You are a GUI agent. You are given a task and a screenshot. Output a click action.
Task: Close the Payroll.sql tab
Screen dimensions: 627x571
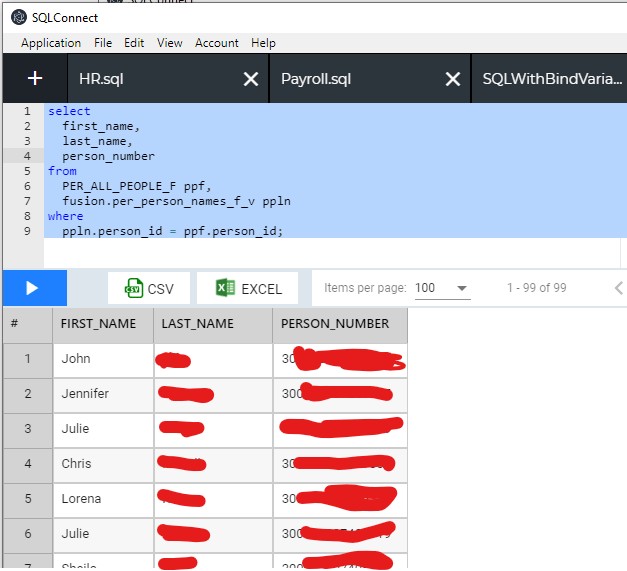click(453, 79)
